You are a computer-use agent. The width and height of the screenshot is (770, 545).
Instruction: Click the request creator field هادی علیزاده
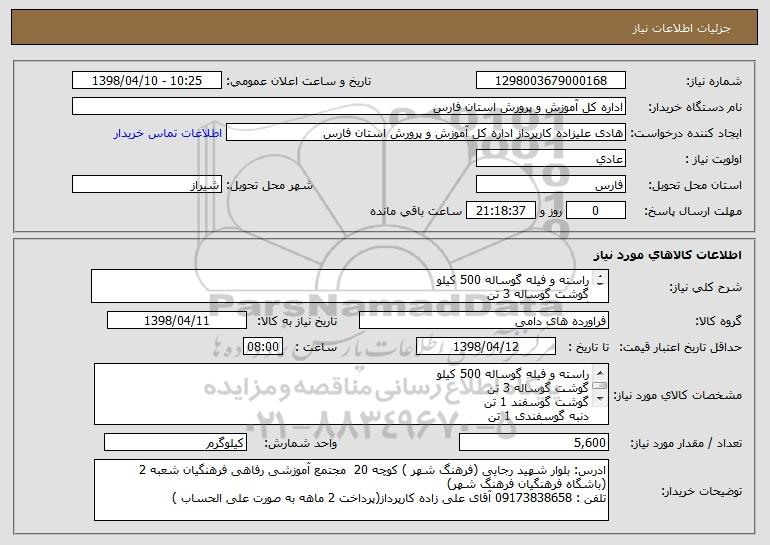(426, 133)
